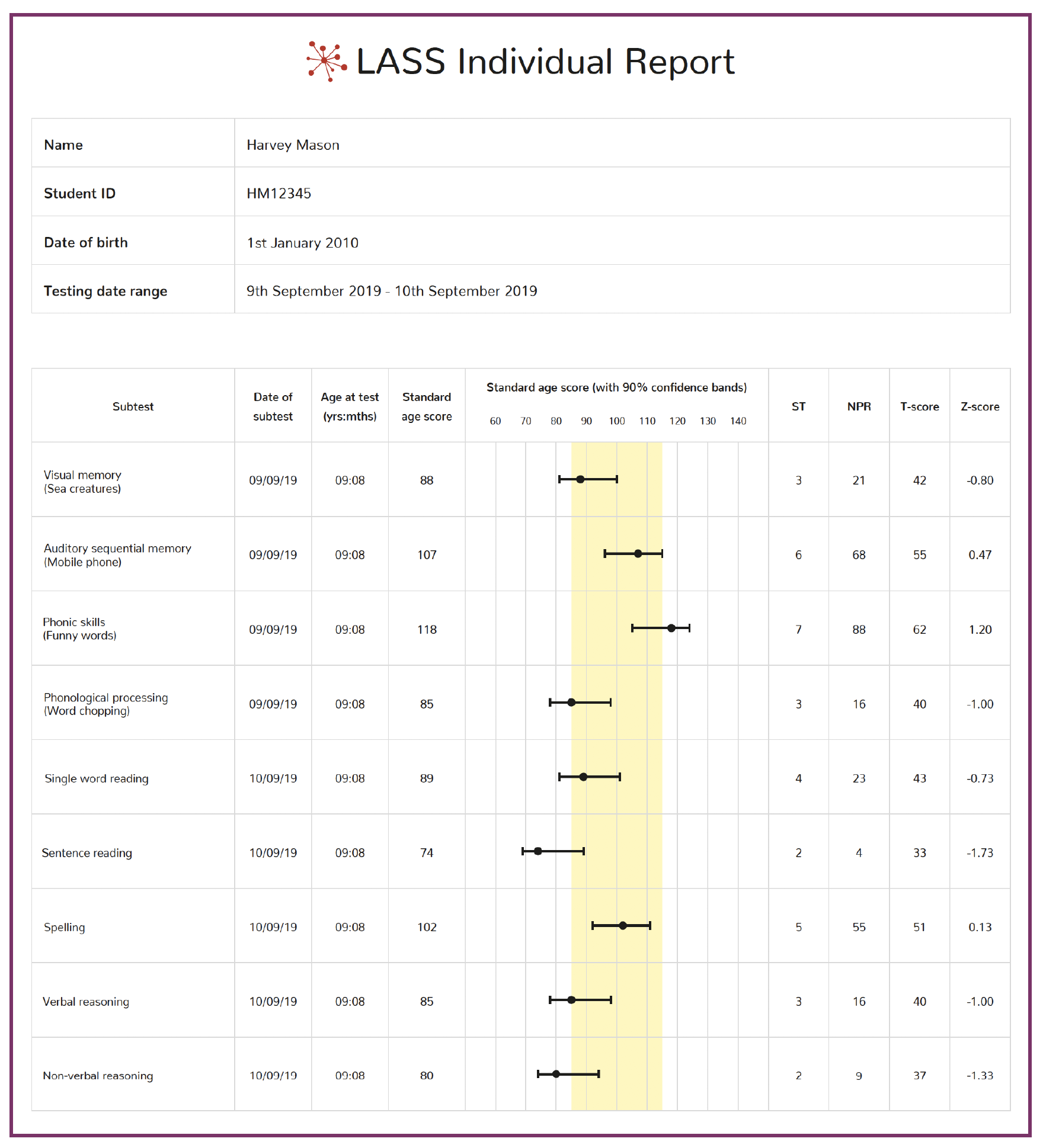The width and height of the screenshot is (1043, 1148).
Task: Click the chart header about 90% confidence bands
Action: [x=616, y=387]
